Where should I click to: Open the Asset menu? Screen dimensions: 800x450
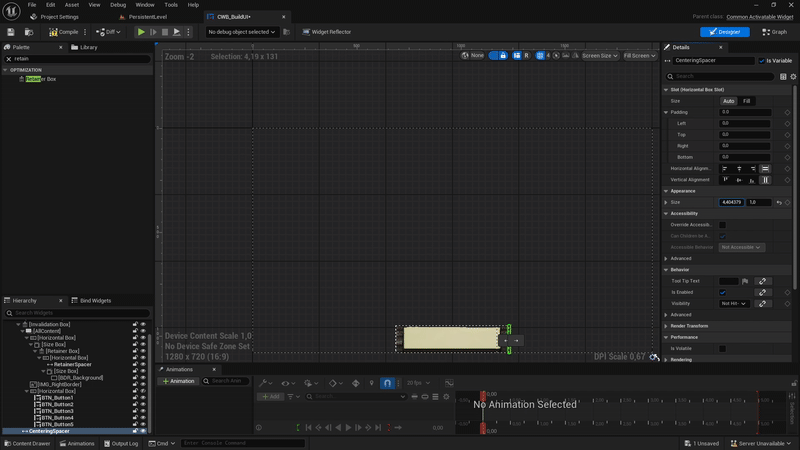[x=69, y=5]
